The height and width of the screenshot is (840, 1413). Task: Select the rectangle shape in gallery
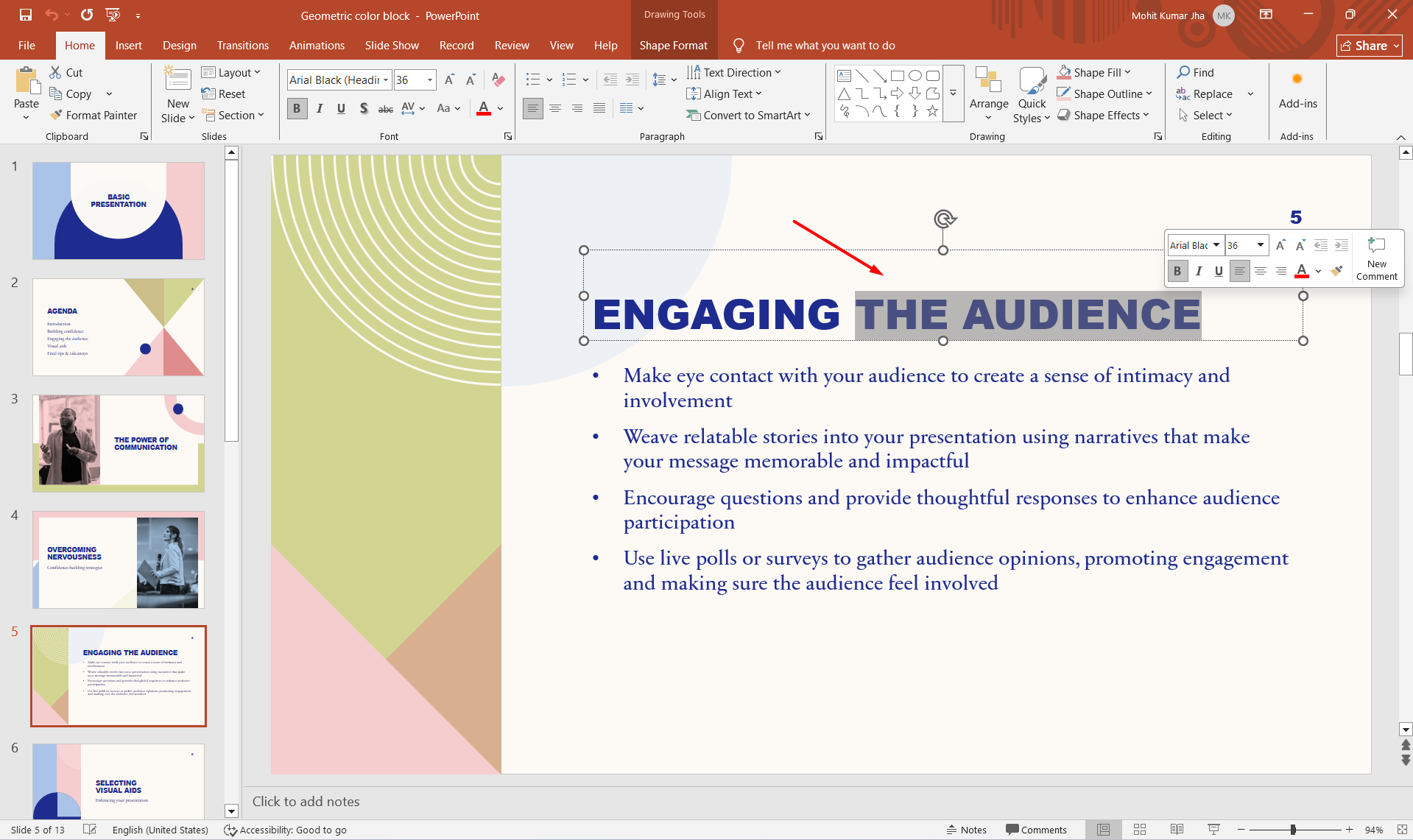[x=897, y=75]
